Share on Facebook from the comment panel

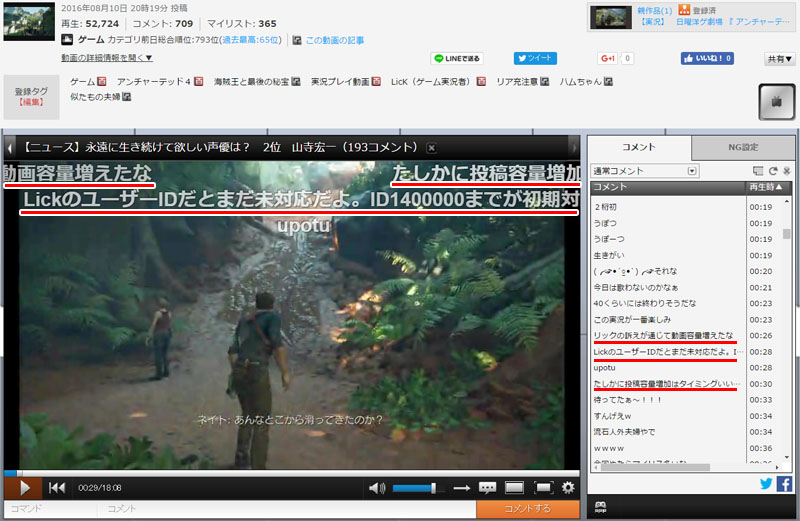coord(784,483)
